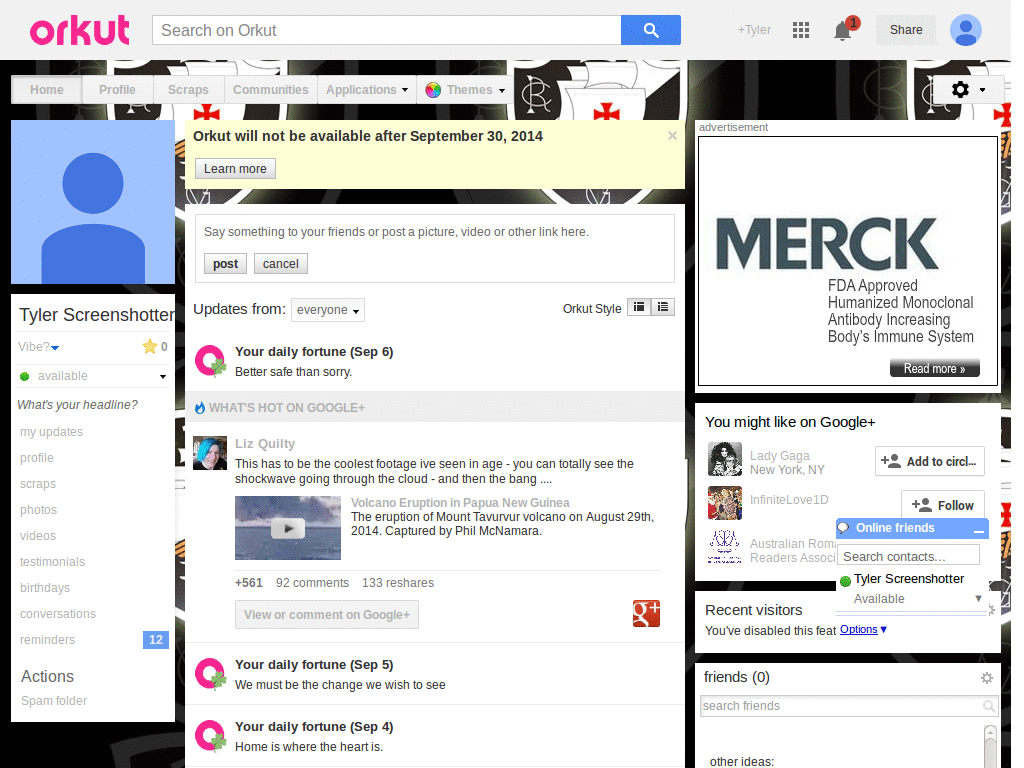Focus the Search contacts field
The image size is (1024, 768).
coord(908,556)
